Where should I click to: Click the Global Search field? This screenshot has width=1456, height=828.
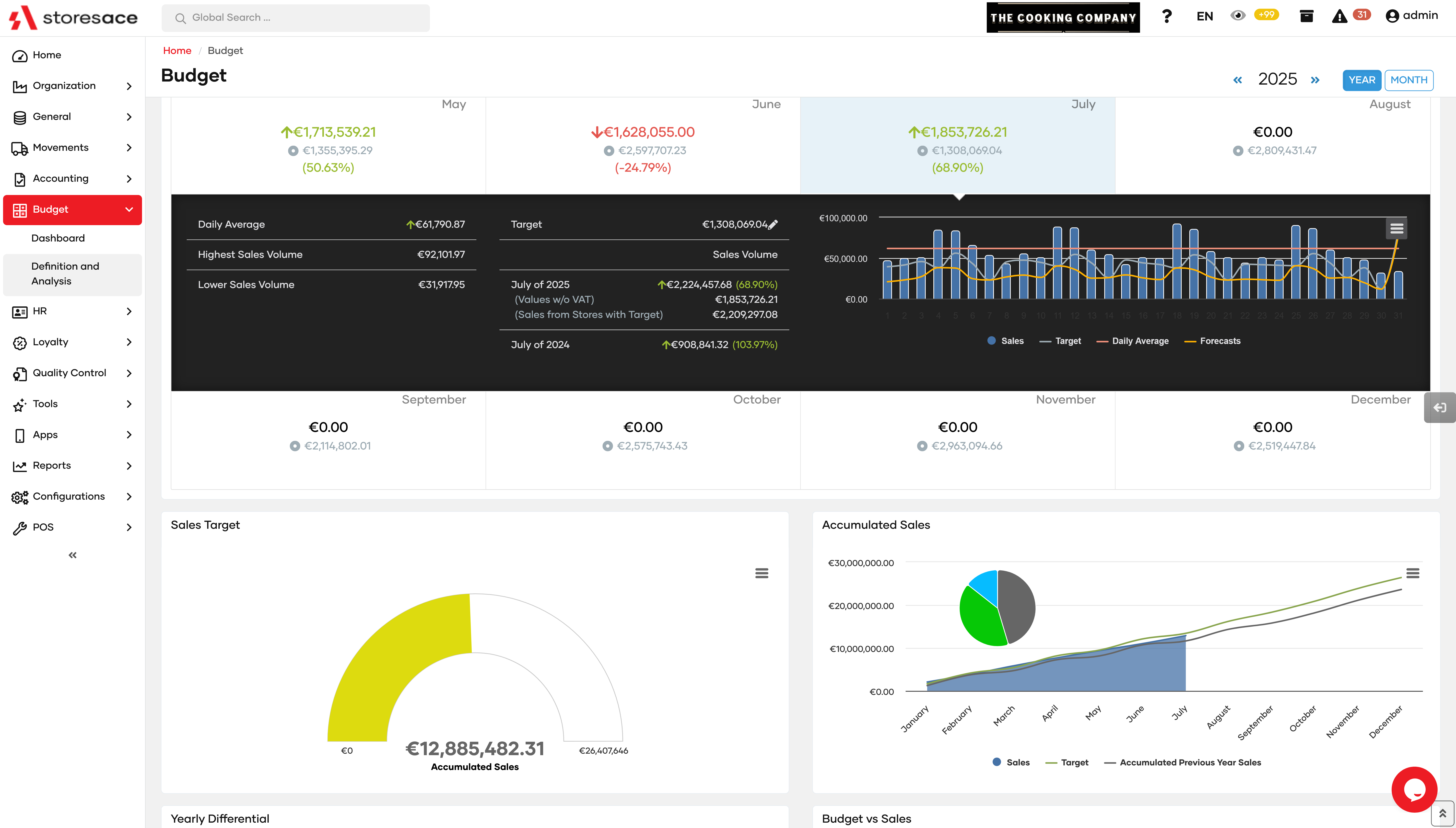296,18
